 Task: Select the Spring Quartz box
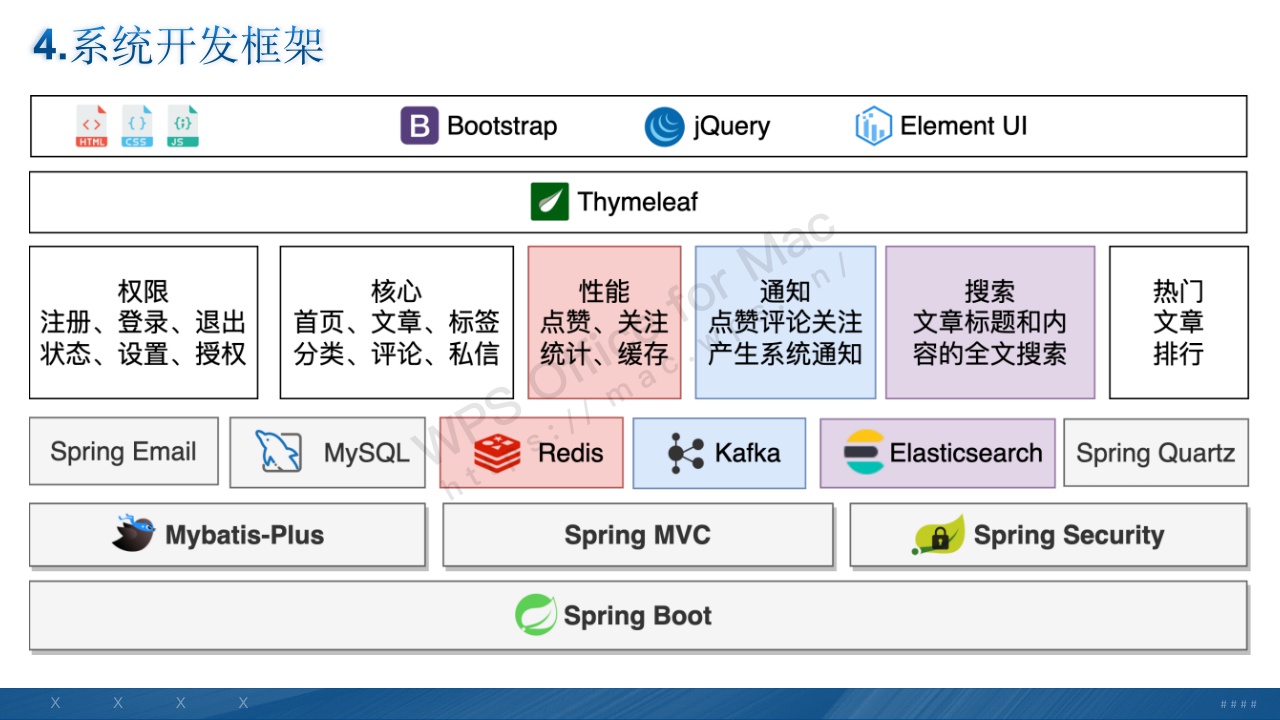[x=1156, y=453]
